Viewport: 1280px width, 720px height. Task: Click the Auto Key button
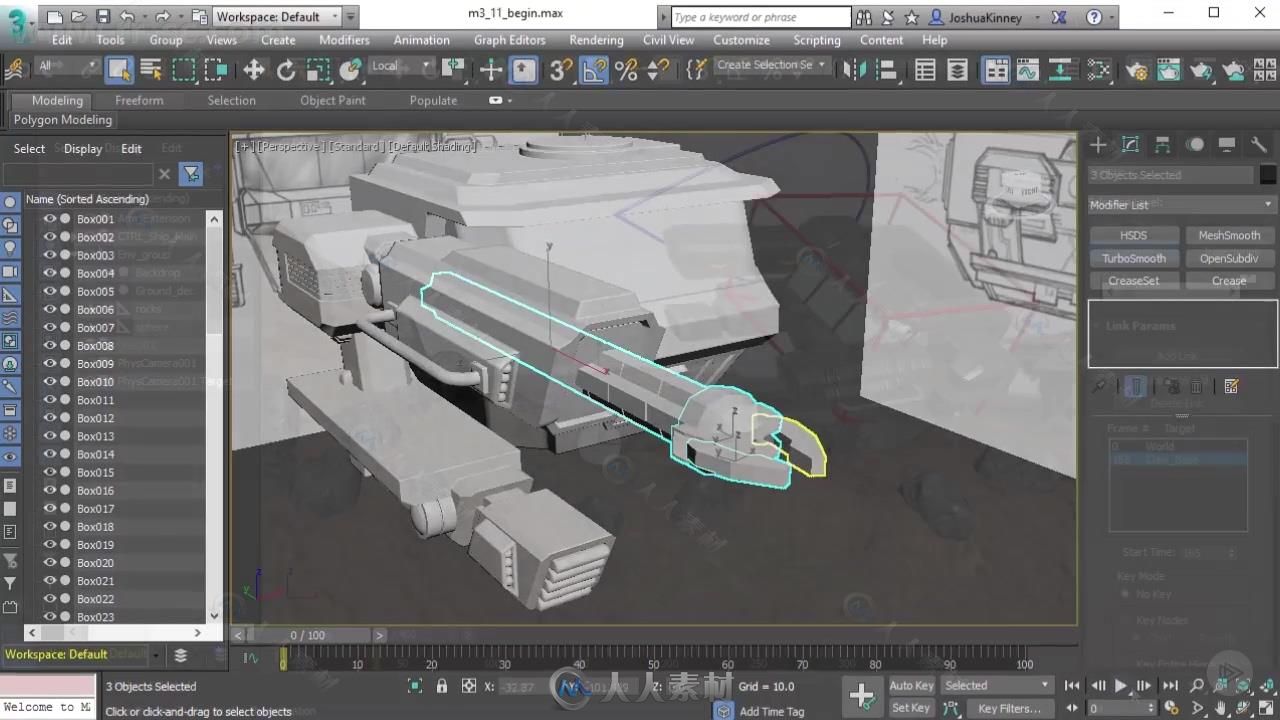click(911, 685)
